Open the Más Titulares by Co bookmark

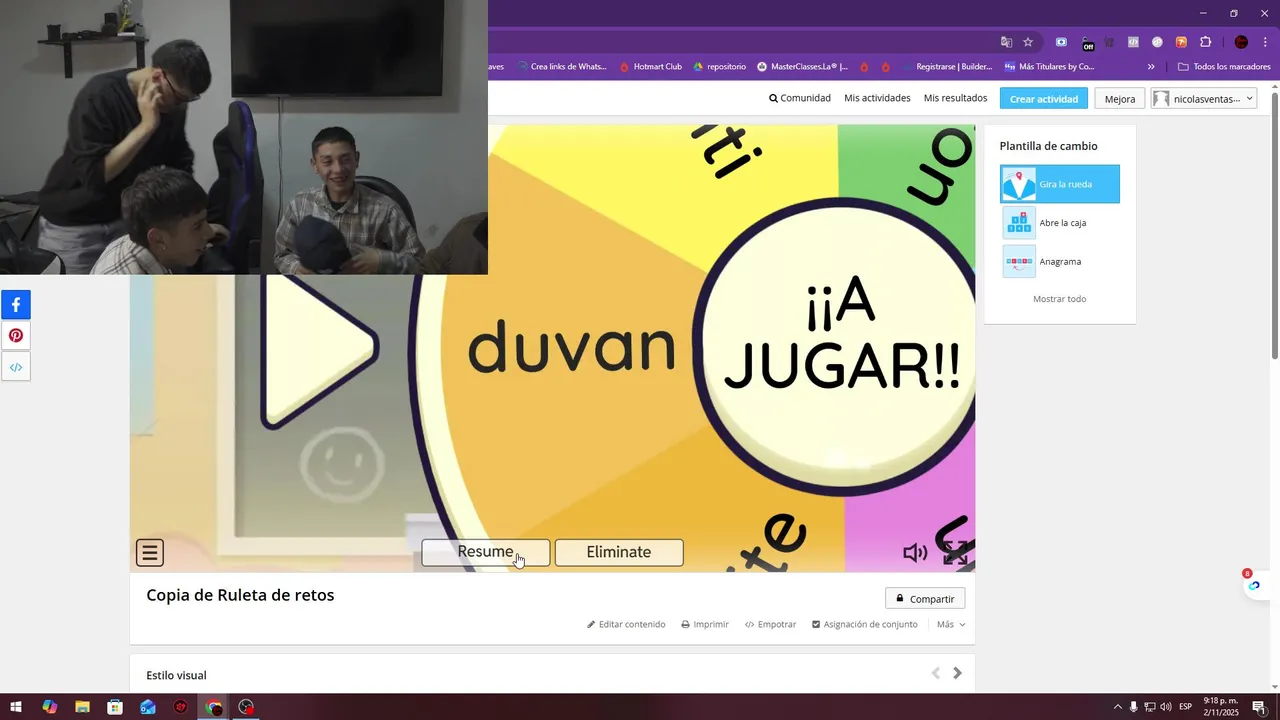[x=1049, y=67]
